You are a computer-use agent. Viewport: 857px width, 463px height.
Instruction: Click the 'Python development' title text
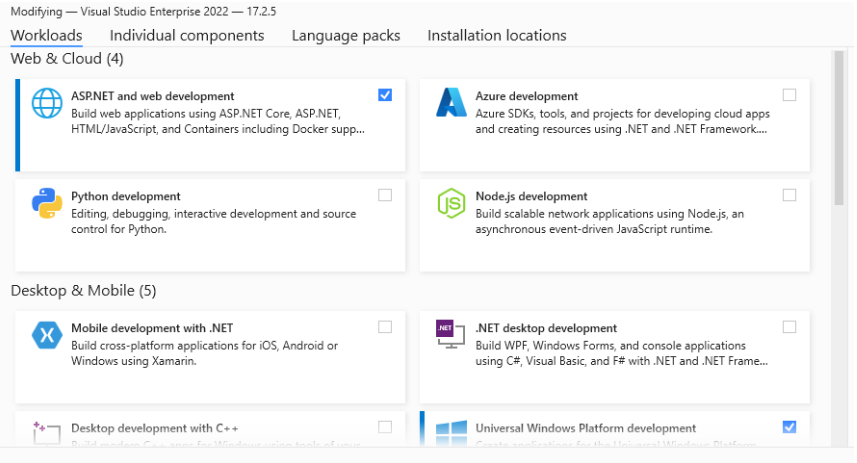tap(126, 196)
